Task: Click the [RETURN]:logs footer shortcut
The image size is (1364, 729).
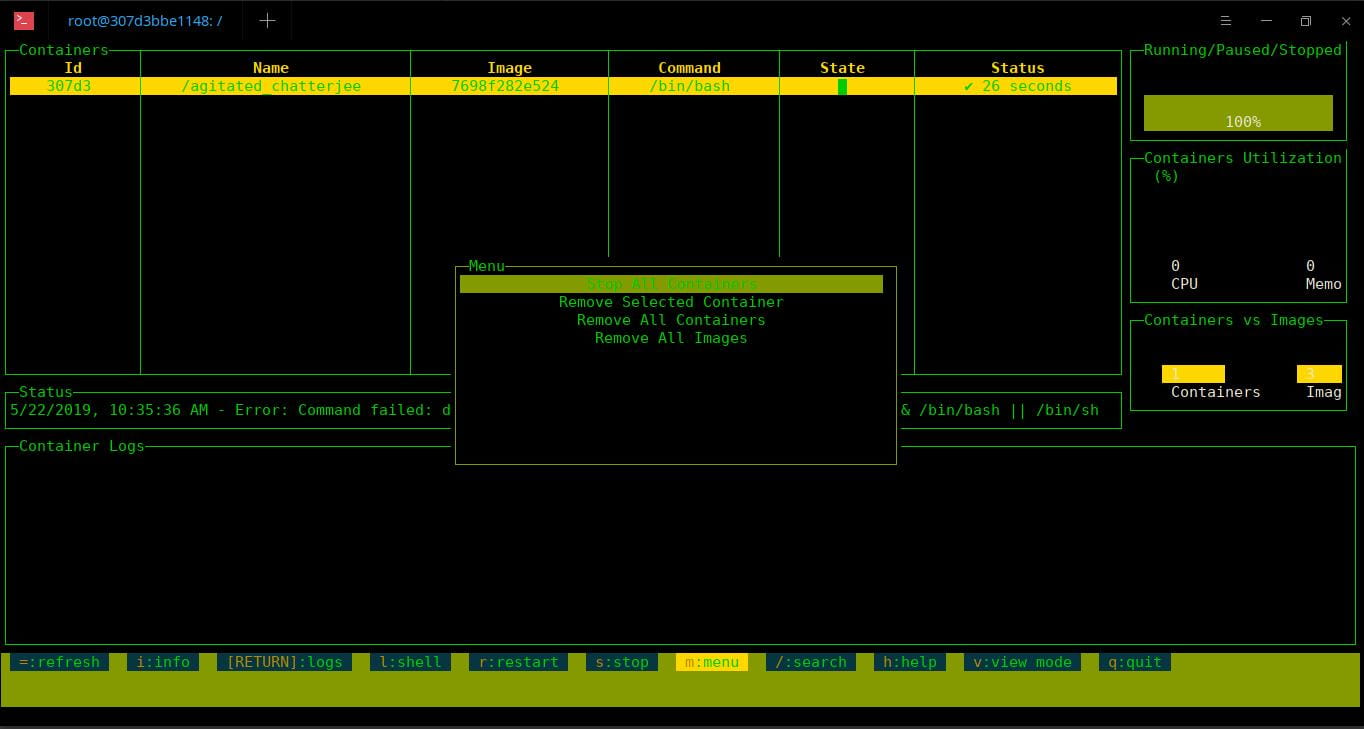Action: (284, 662)
